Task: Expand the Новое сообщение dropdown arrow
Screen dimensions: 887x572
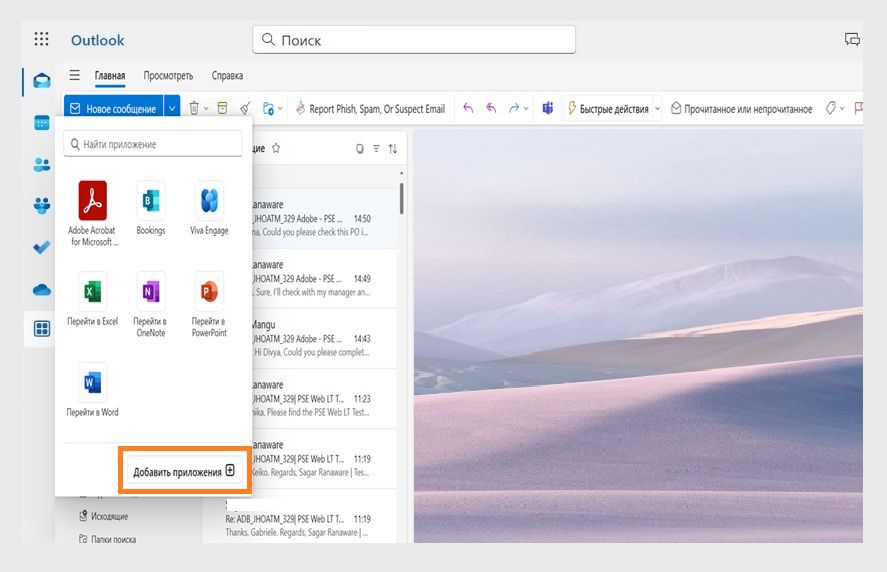Action: point(172,108)
